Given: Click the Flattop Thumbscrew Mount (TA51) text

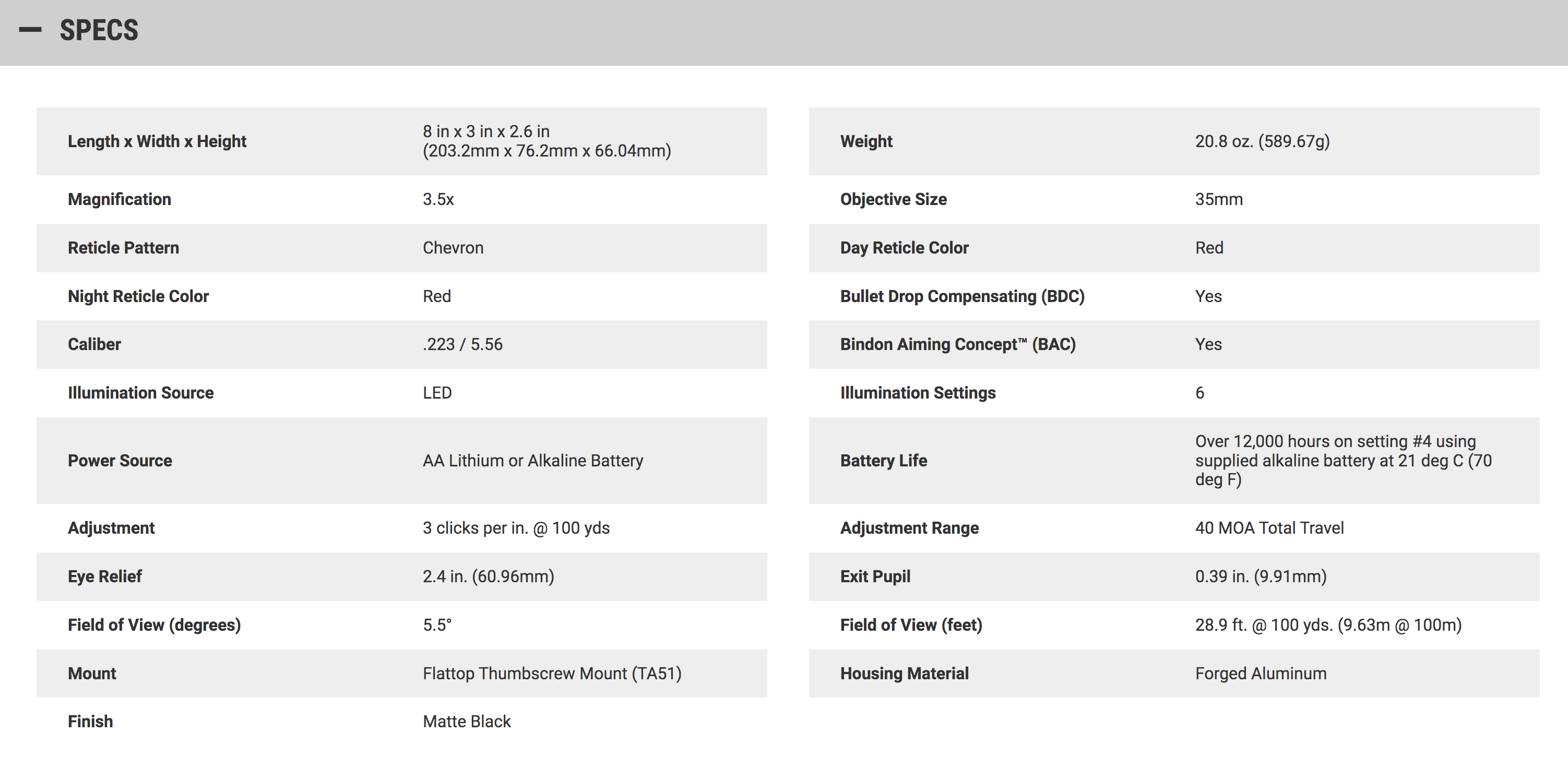Looking at the screenshot, I should tap(552, 674).
